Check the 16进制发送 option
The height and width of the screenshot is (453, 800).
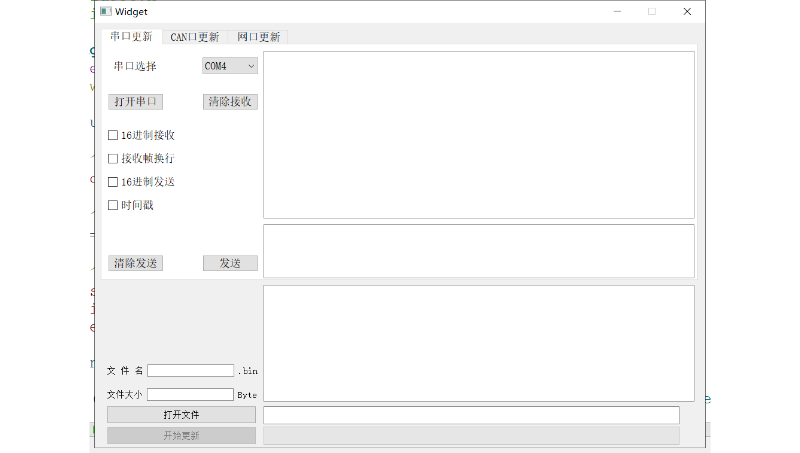pos(141,182)
